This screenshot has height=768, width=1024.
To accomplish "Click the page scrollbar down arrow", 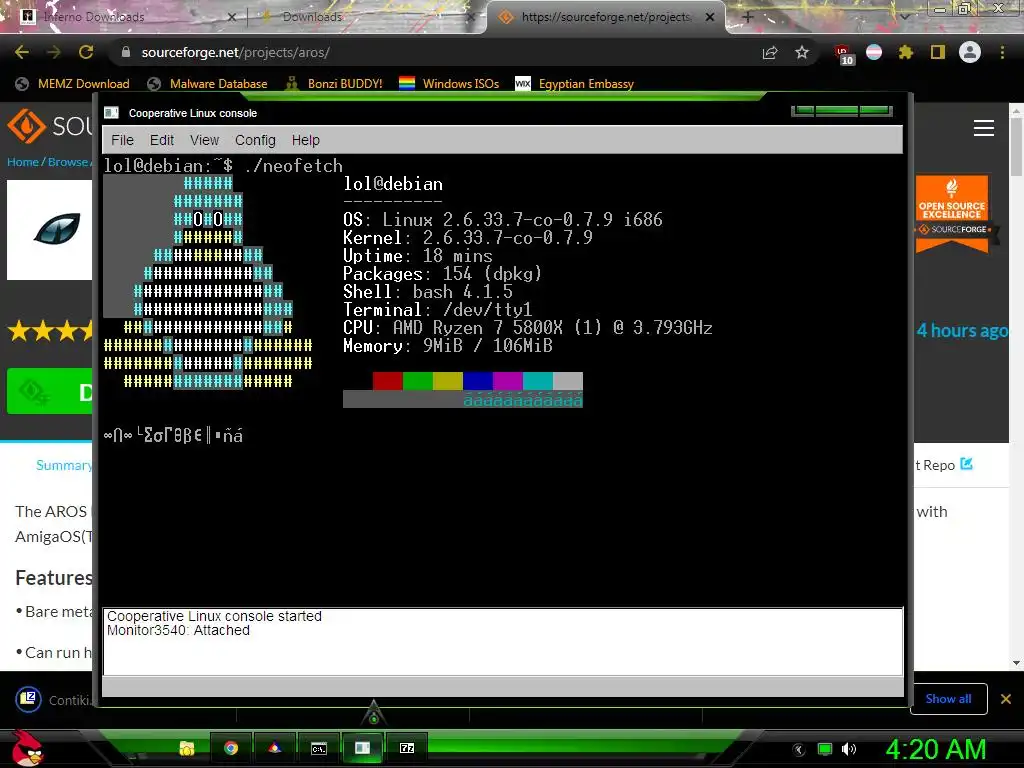I will click(1016, 663).
